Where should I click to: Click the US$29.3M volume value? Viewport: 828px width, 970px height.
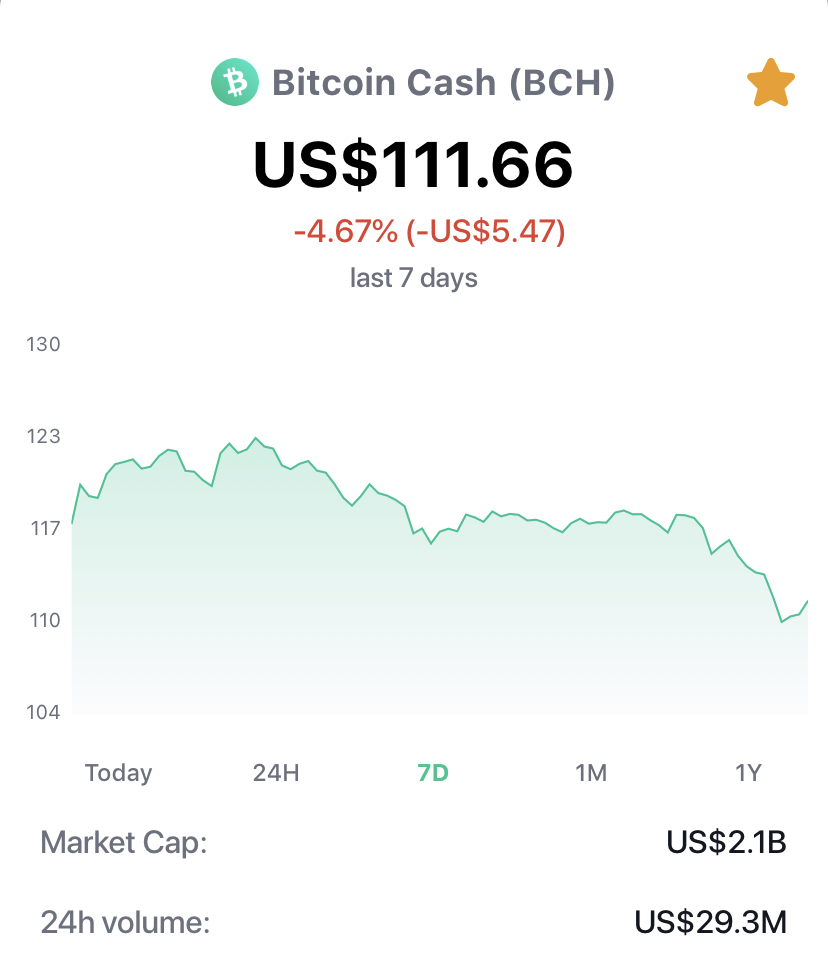coord(710,922)
